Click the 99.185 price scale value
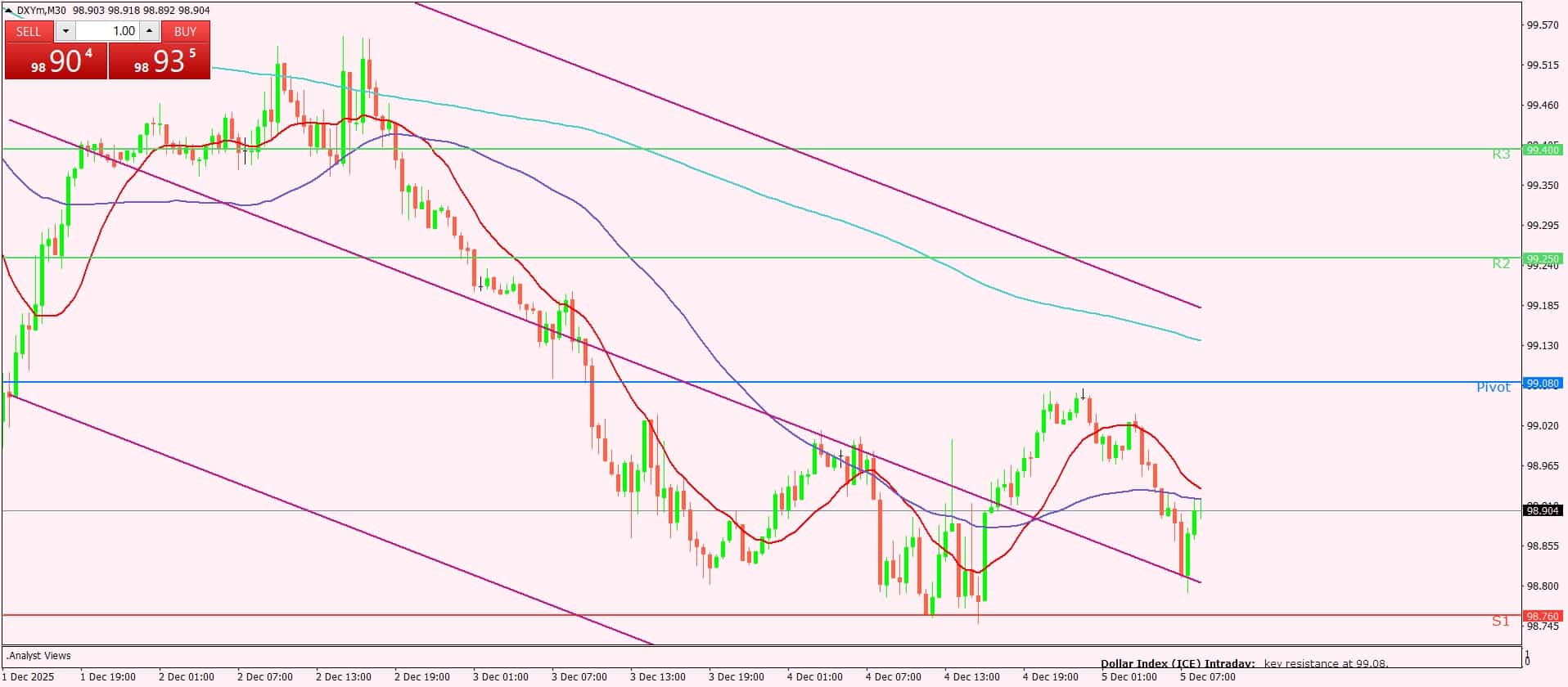This screenshot has width=1568, height=687. point(1543,306)
